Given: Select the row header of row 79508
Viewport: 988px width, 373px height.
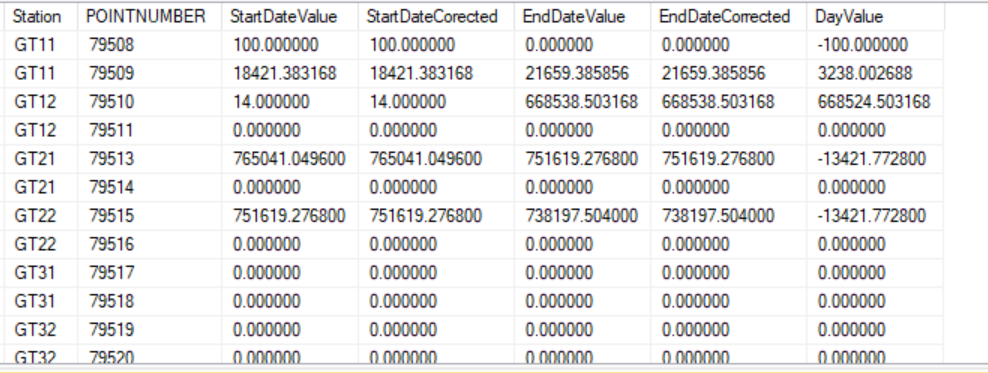Looking at the screenshot, I should tap(2, 45).
